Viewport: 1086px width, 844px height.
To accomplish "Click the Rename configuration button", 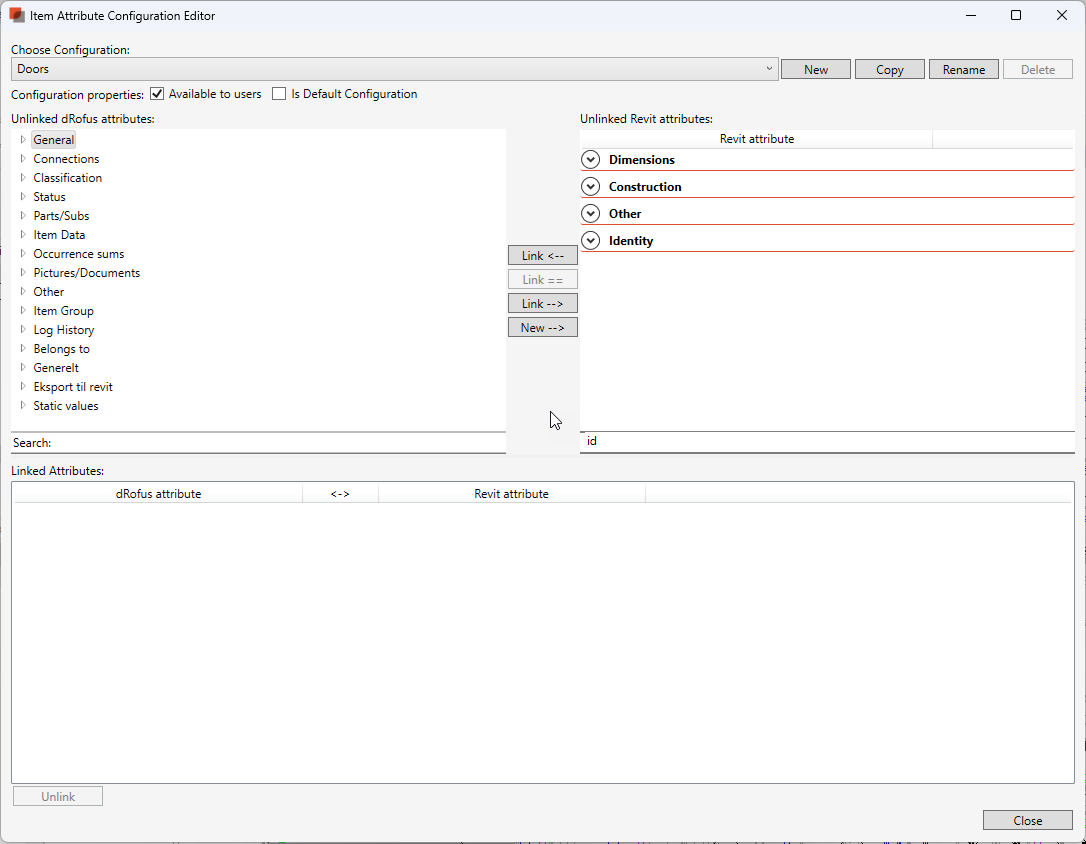I will point(963,69).
